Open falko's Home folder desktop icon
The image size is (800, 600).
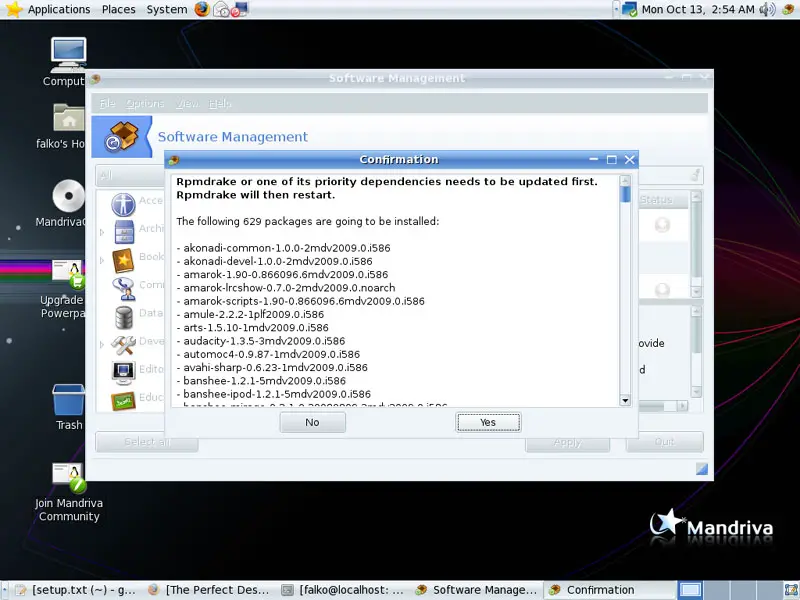pyautogui.click(x=68, y=118)
